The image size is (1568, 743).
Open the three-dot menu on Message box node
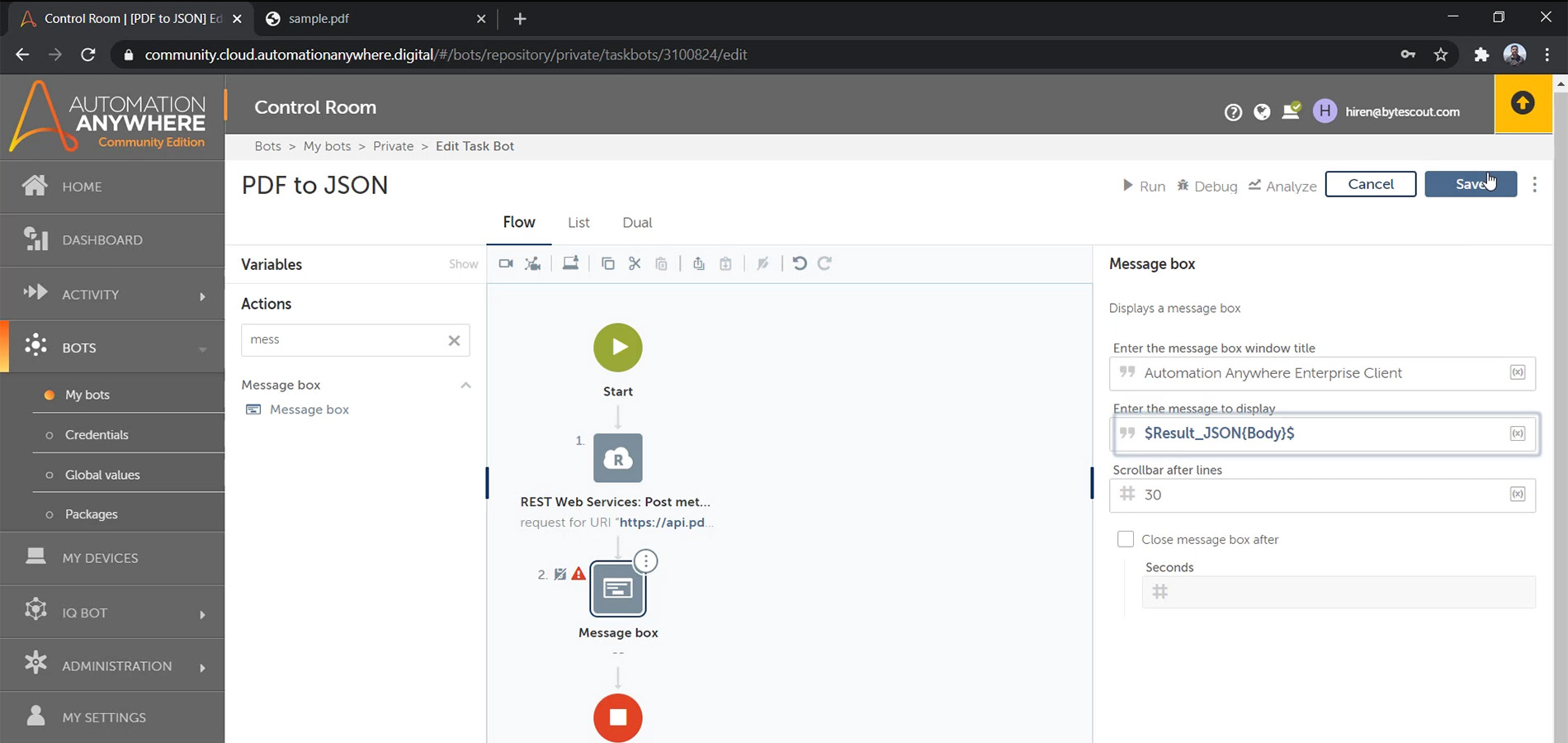click(x=646, y=561)
